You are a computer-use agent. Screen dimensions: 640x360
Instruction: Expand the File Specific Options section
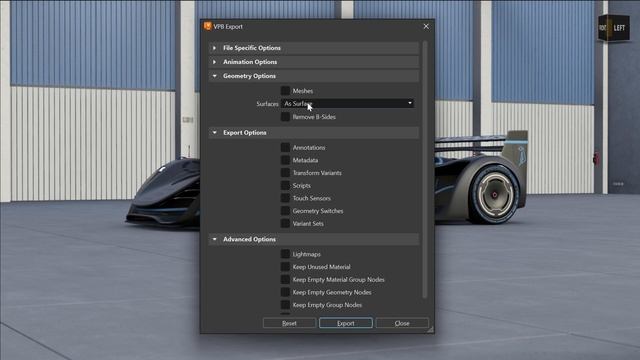coord(215,48)
